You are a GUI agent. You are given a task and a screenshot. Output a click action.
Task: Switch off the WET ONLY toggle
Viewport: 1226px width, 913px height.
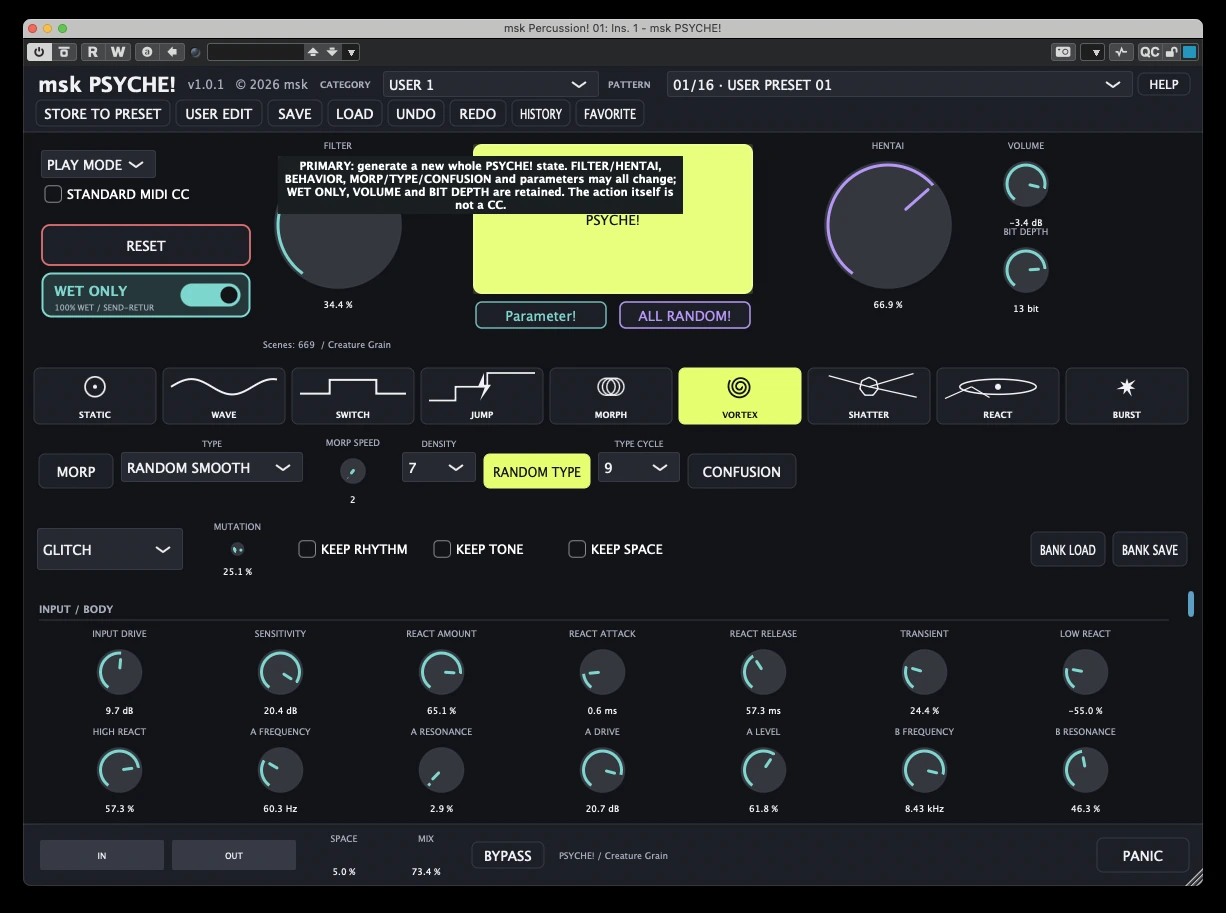(x=211, y=295)
